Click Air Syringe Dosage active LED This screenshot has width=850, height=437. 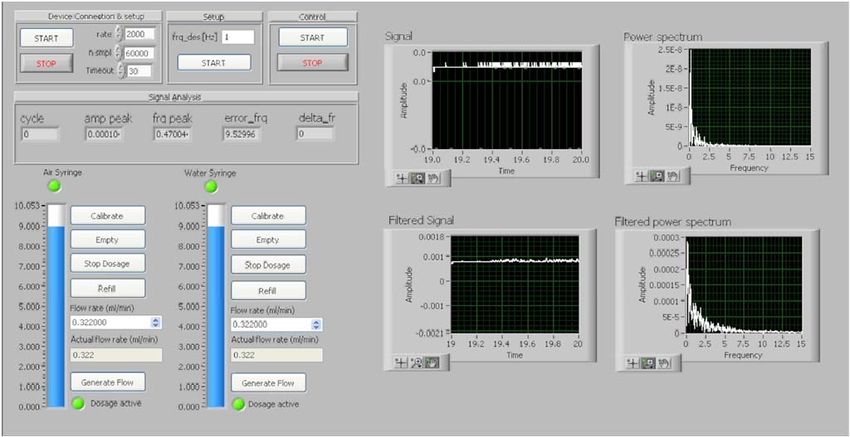tap(79, 403)
